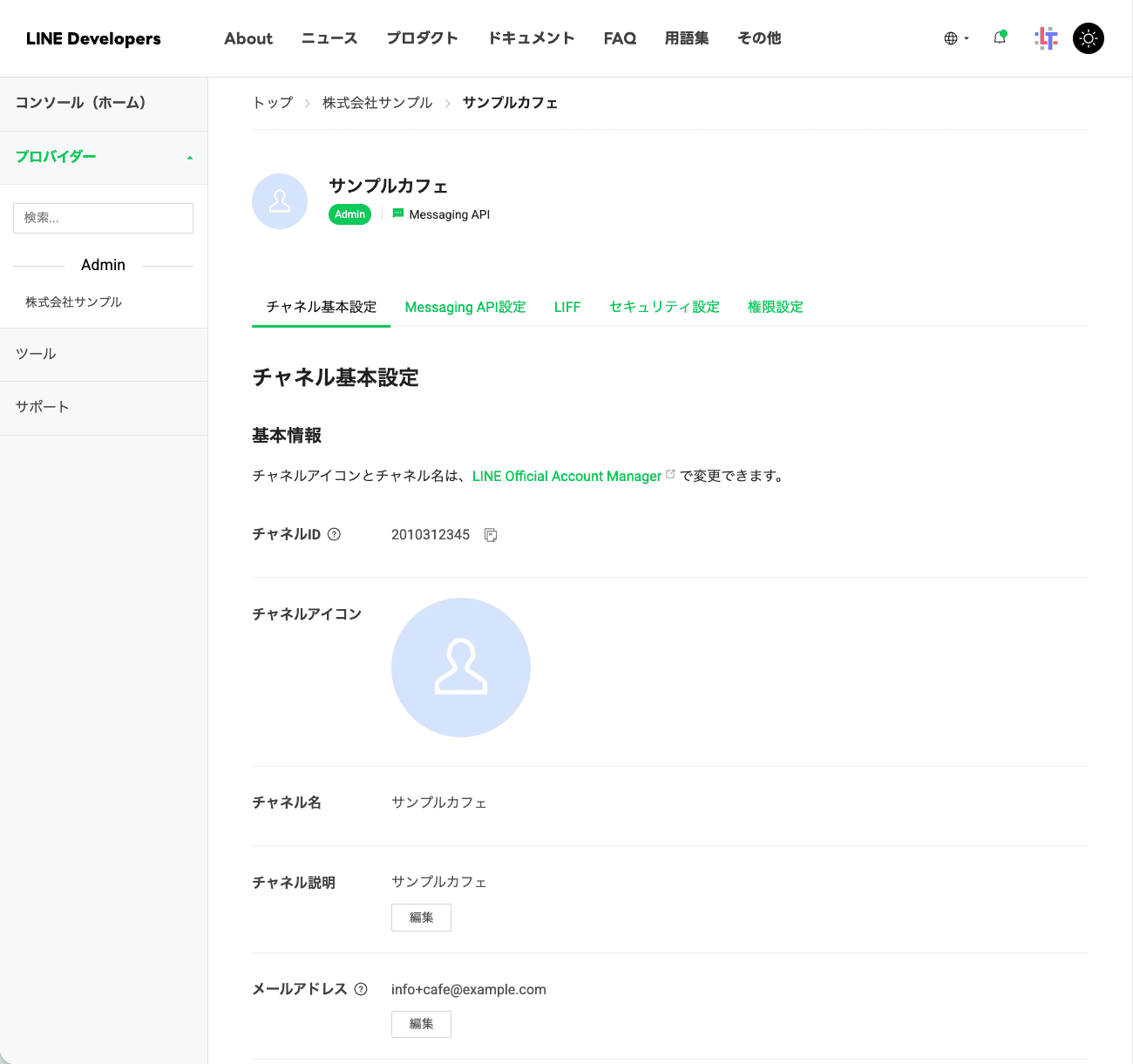Switch to the LIFF tab
Screen dimensions: 1133x1064
click(x=567, y=307)
